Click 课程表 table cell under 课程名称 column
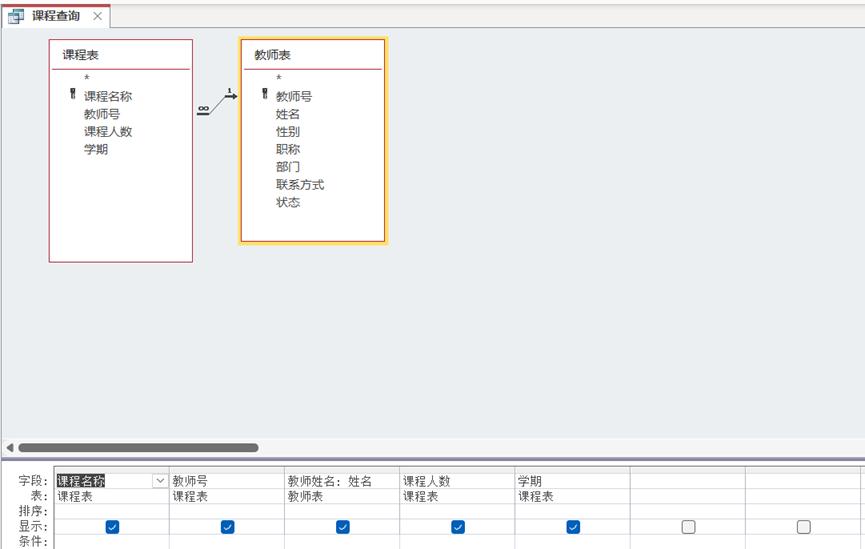Screen dimensions: 865x549 point(111,497)
